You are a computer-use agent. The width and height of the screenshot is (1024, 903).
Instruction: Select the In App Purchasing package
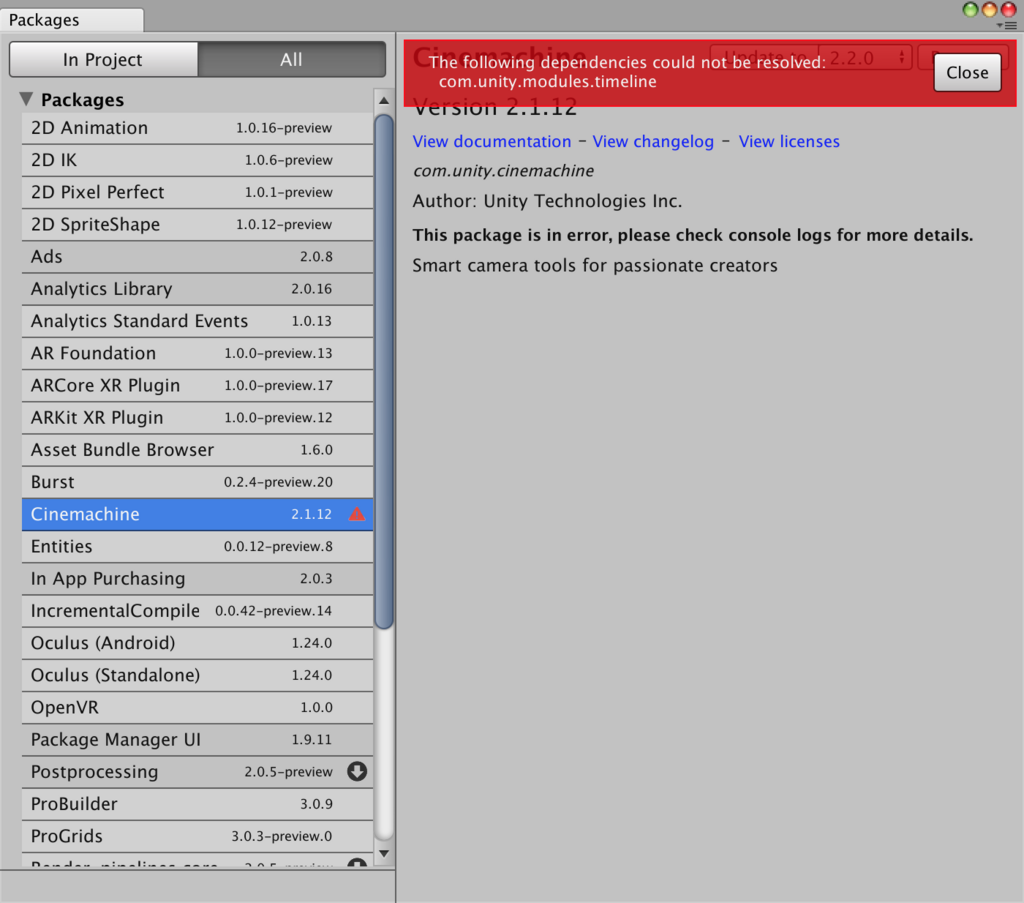point(197,578)
